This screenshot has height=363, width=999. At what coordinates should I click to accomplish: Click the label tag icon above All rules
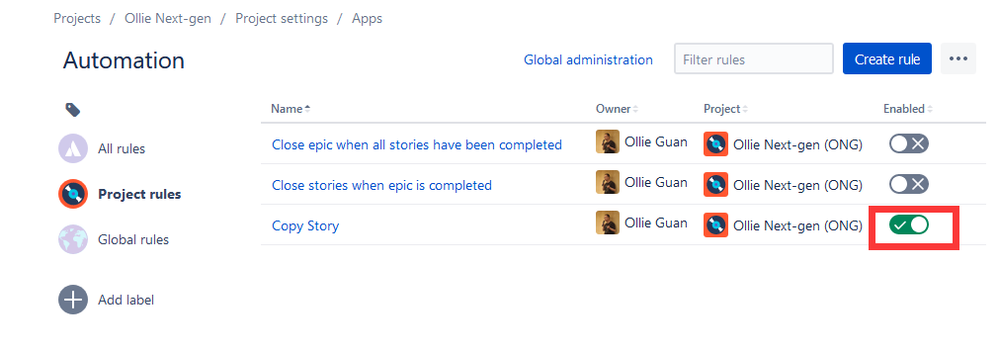[x=73, y=110]
